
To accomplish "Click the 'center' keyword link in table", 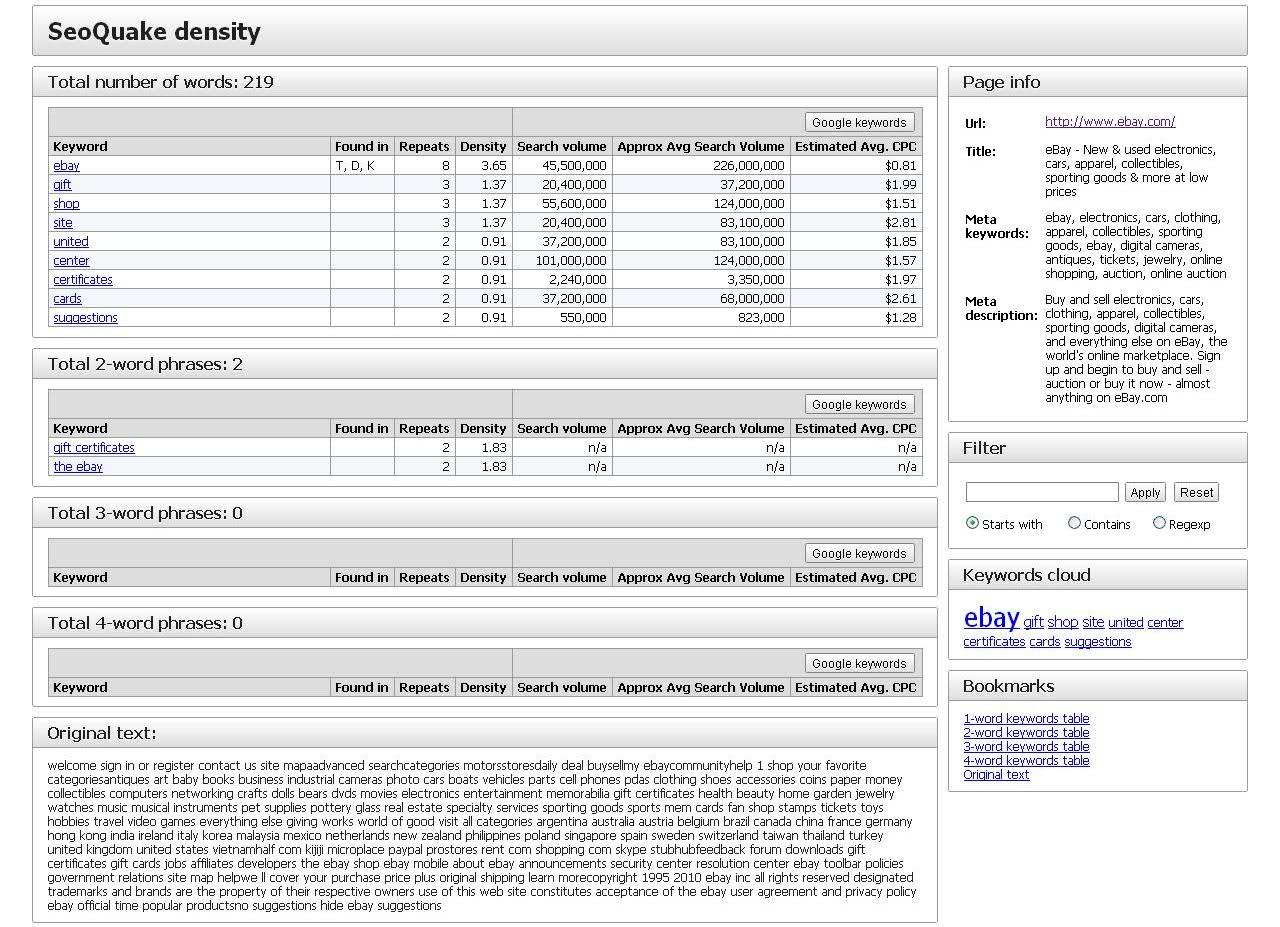I will (x=71, y=261).
